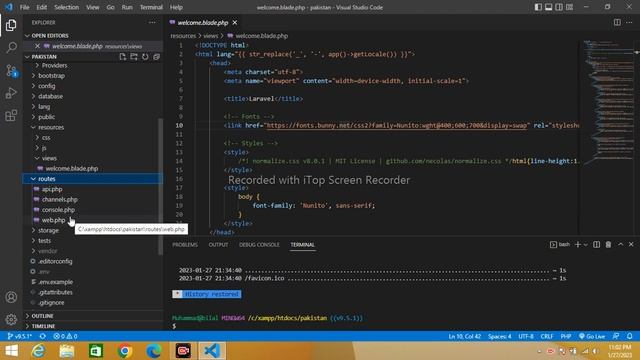
Task: Open notifications bell in status bar
Action: pyautogui.click(x=630, y=336)
